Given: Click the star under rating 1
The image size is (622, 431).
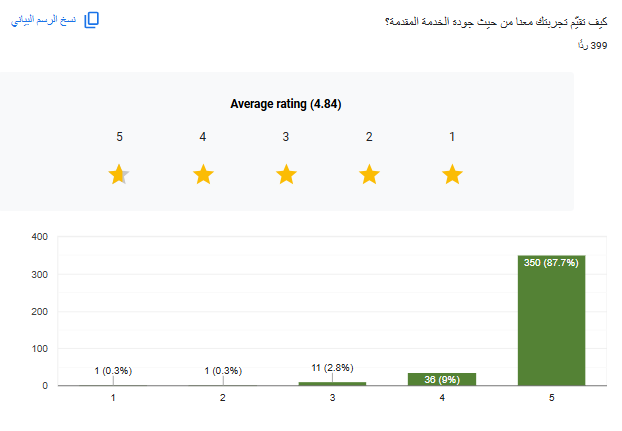Looking at the screenshot, I should coord(452,175).
